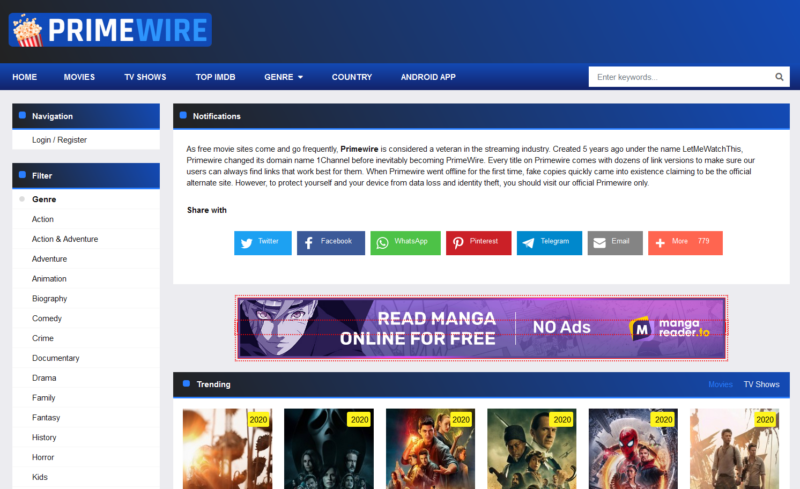The image size is (800, 489).
Task: Share through the WhatsApp button
Action: click(x=405, y=243)
